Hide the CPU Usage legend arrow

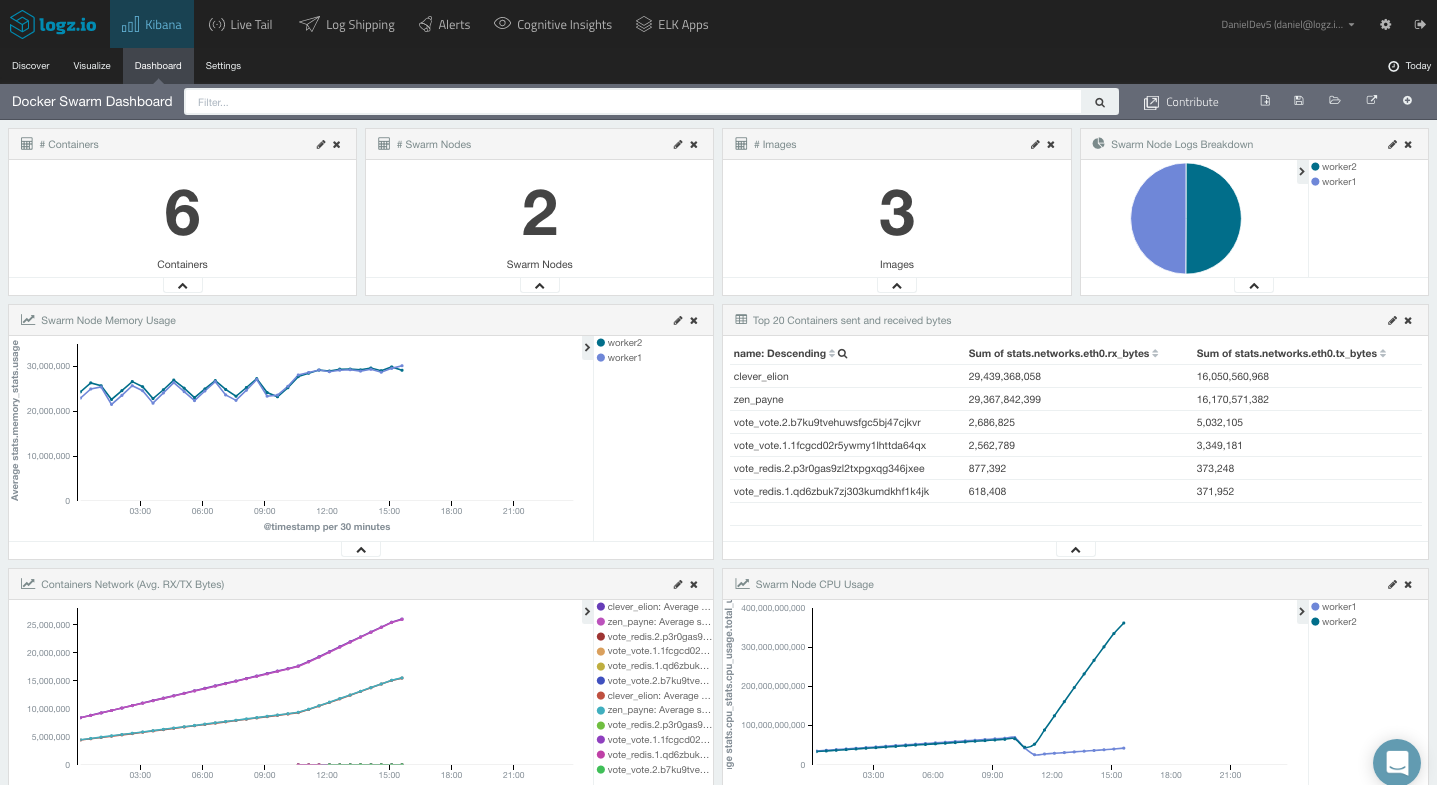coord(1302,612)
